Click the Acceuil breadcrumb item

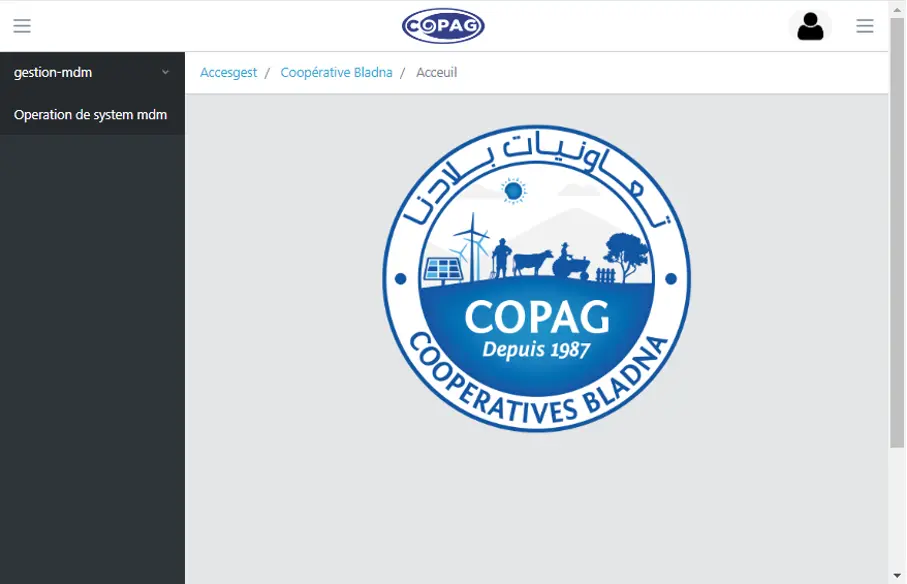(436, 72)
